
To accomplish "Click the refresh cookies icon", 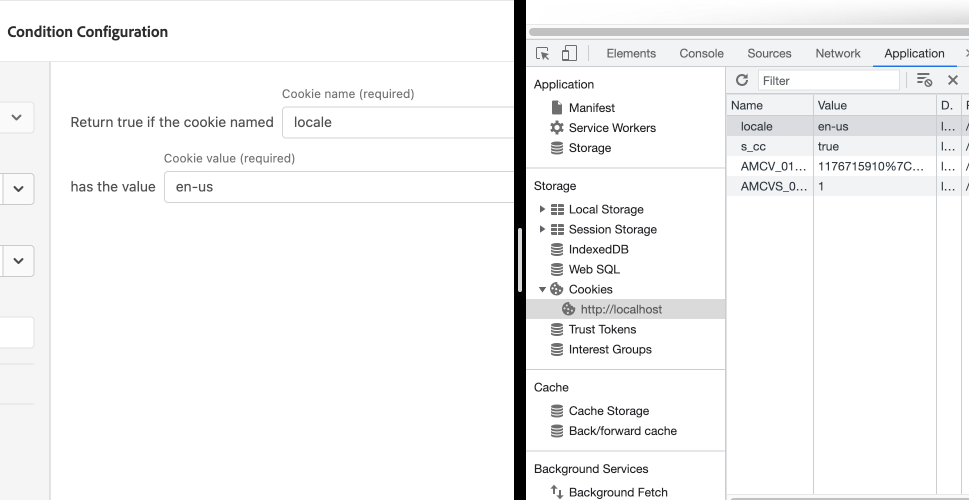I will 742,80.
